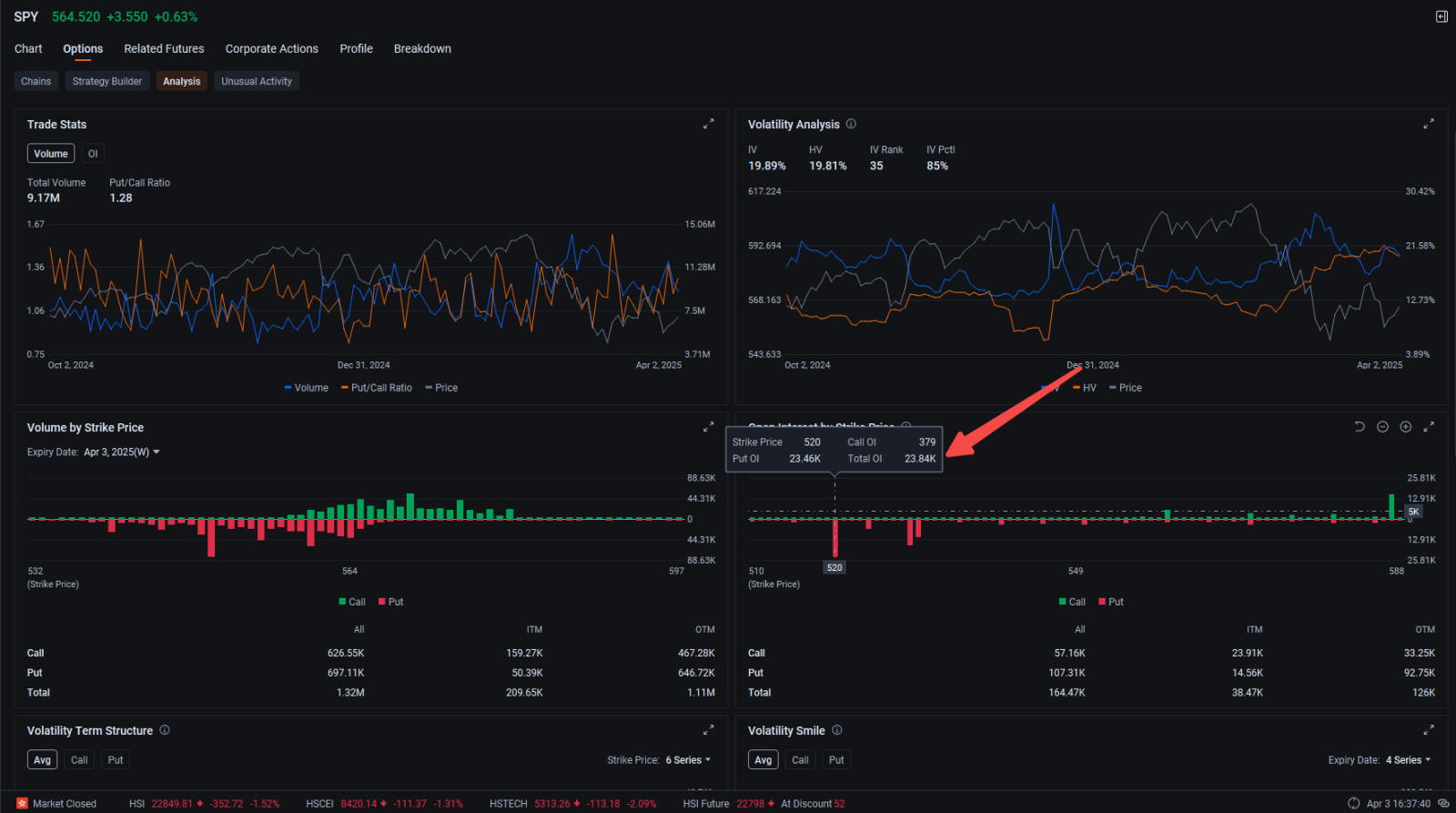Click the IV Pctl value 85%

[x=937, y=166]
